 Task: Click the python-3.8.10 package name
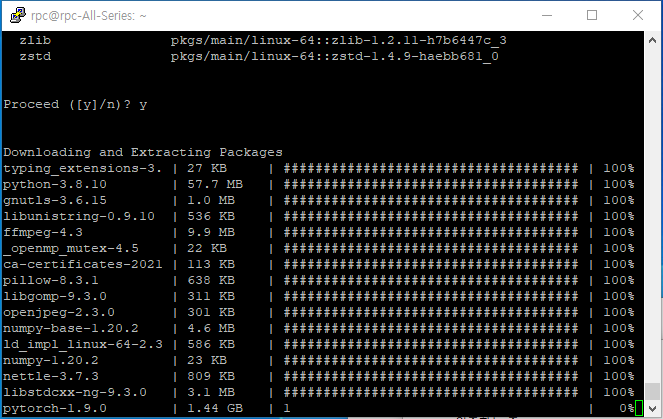pyautogui.click(x=55, y=184)
